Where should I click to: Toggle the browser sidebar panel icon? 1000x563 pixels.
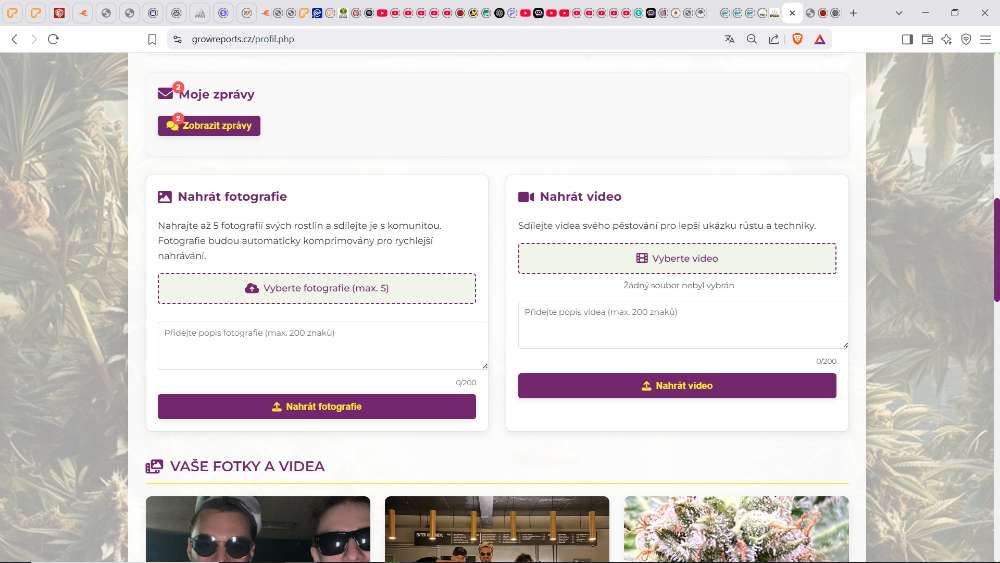click(x=907, y=39)
